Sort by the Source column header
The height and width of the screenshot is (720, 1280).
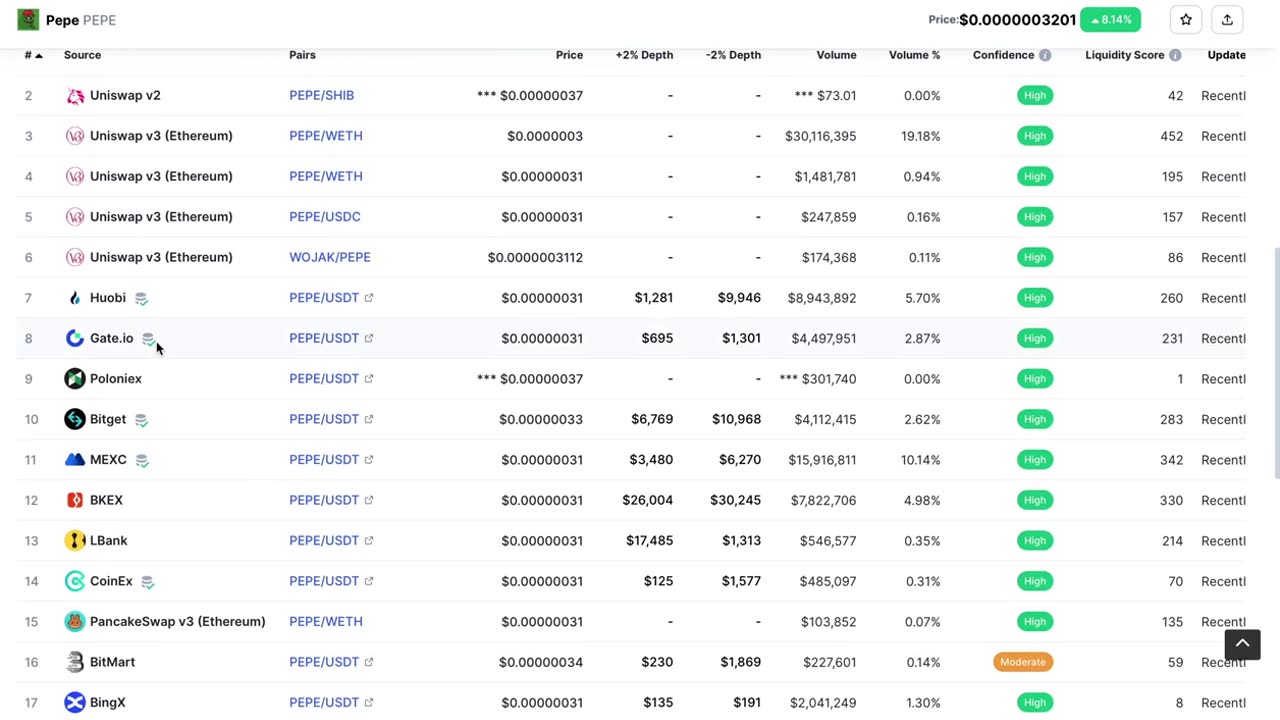[x=82, y=55]
